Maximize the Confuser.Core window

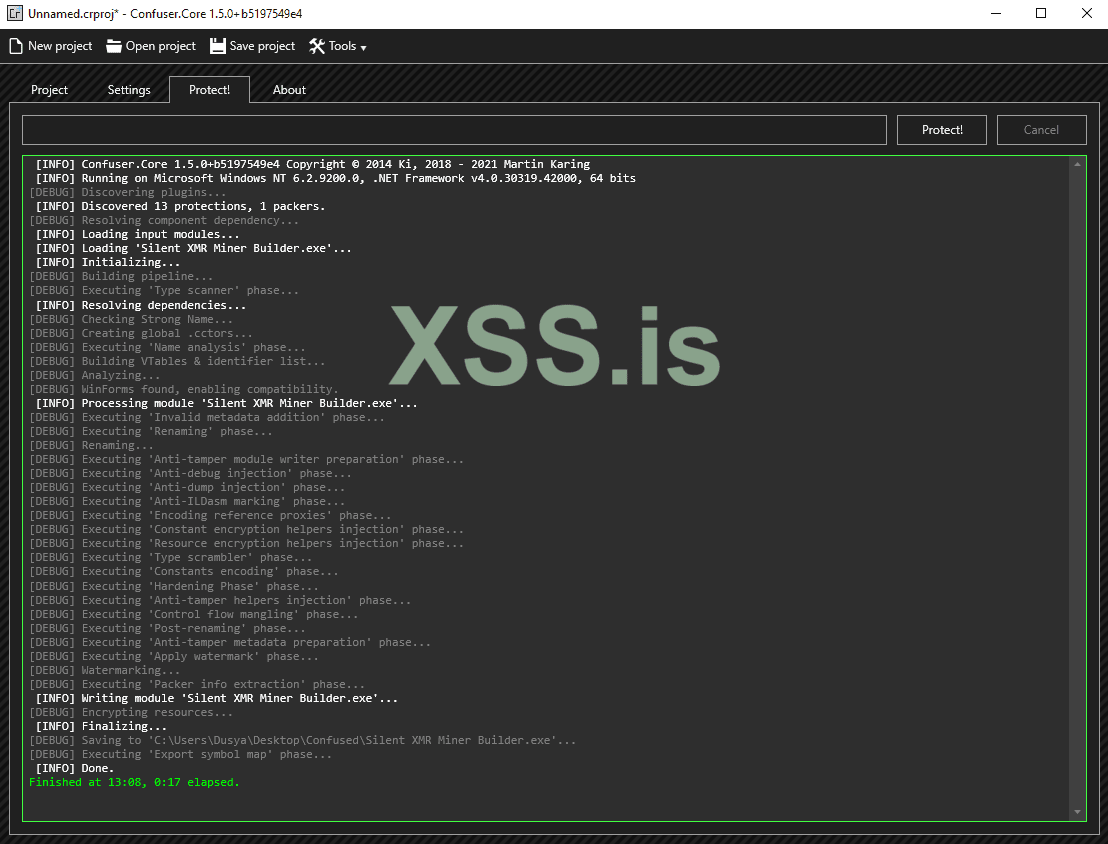1041,13
